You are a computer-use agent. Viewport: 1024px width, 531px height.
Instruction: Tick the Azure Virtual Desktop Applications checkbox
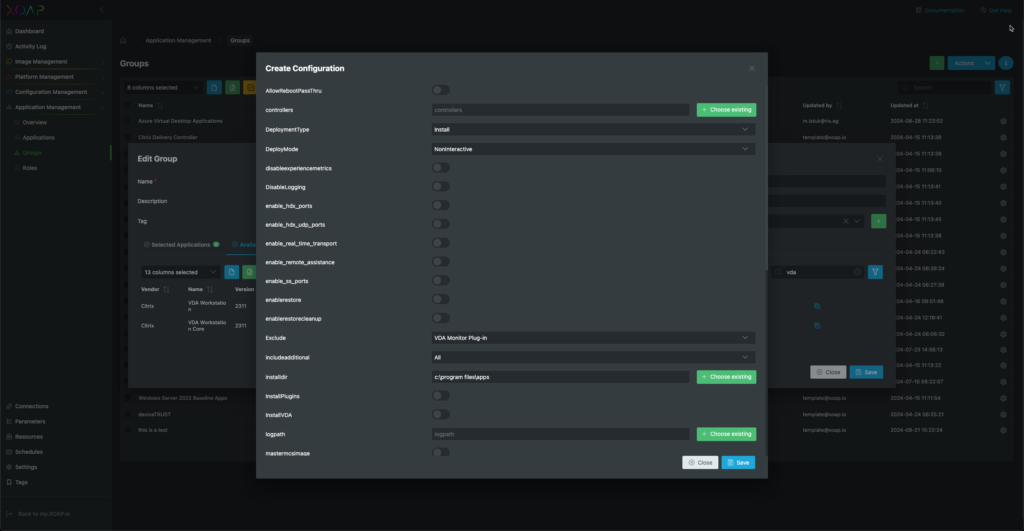coord(127,121)
